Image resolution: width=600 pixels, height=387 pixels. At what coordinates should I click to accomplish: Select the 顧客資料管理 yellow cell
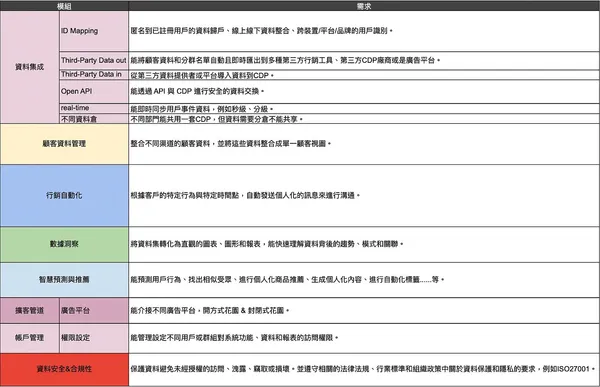pos(64,144)
